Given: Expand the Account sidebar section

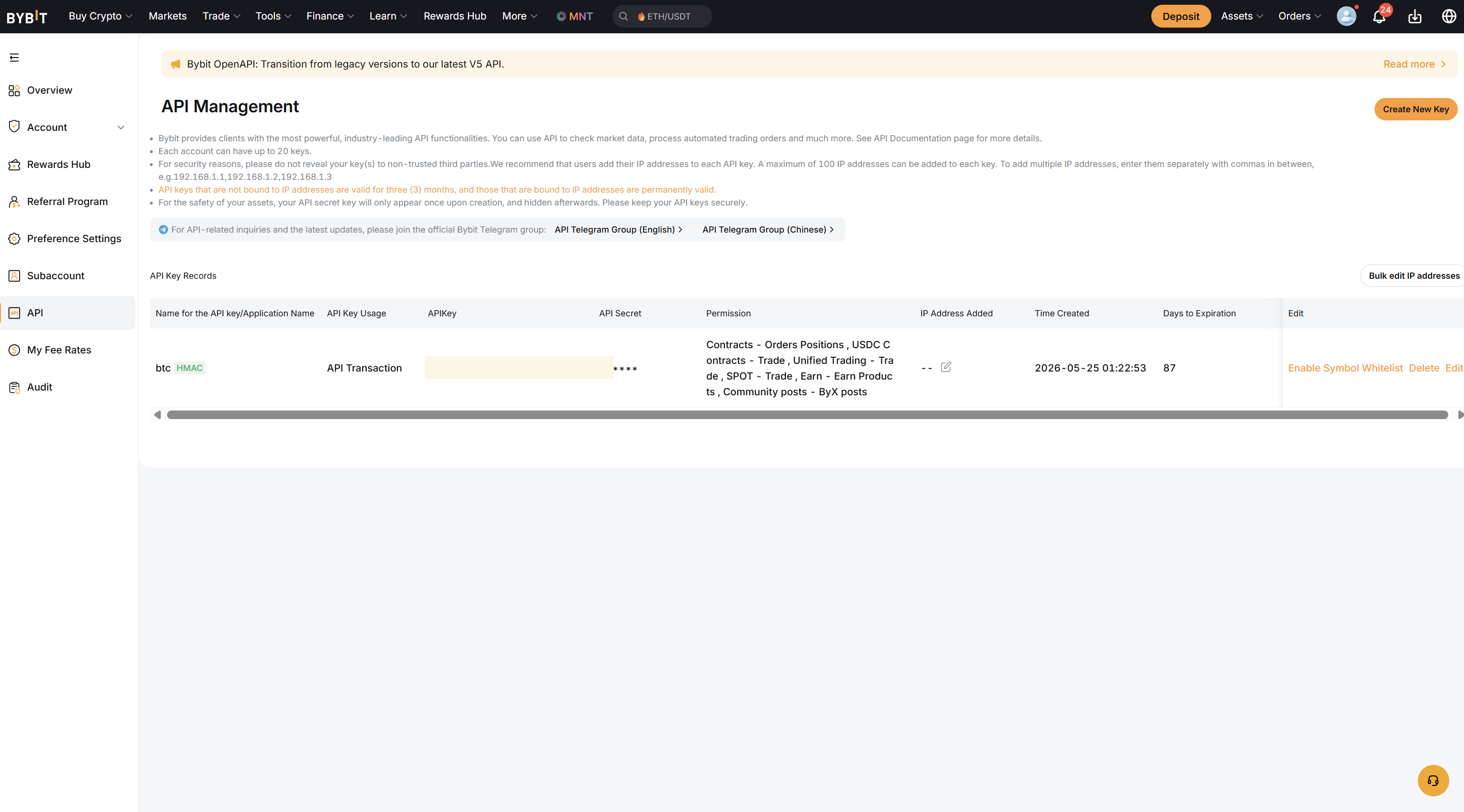Looking at the screenshot, I should pos(68,127).
